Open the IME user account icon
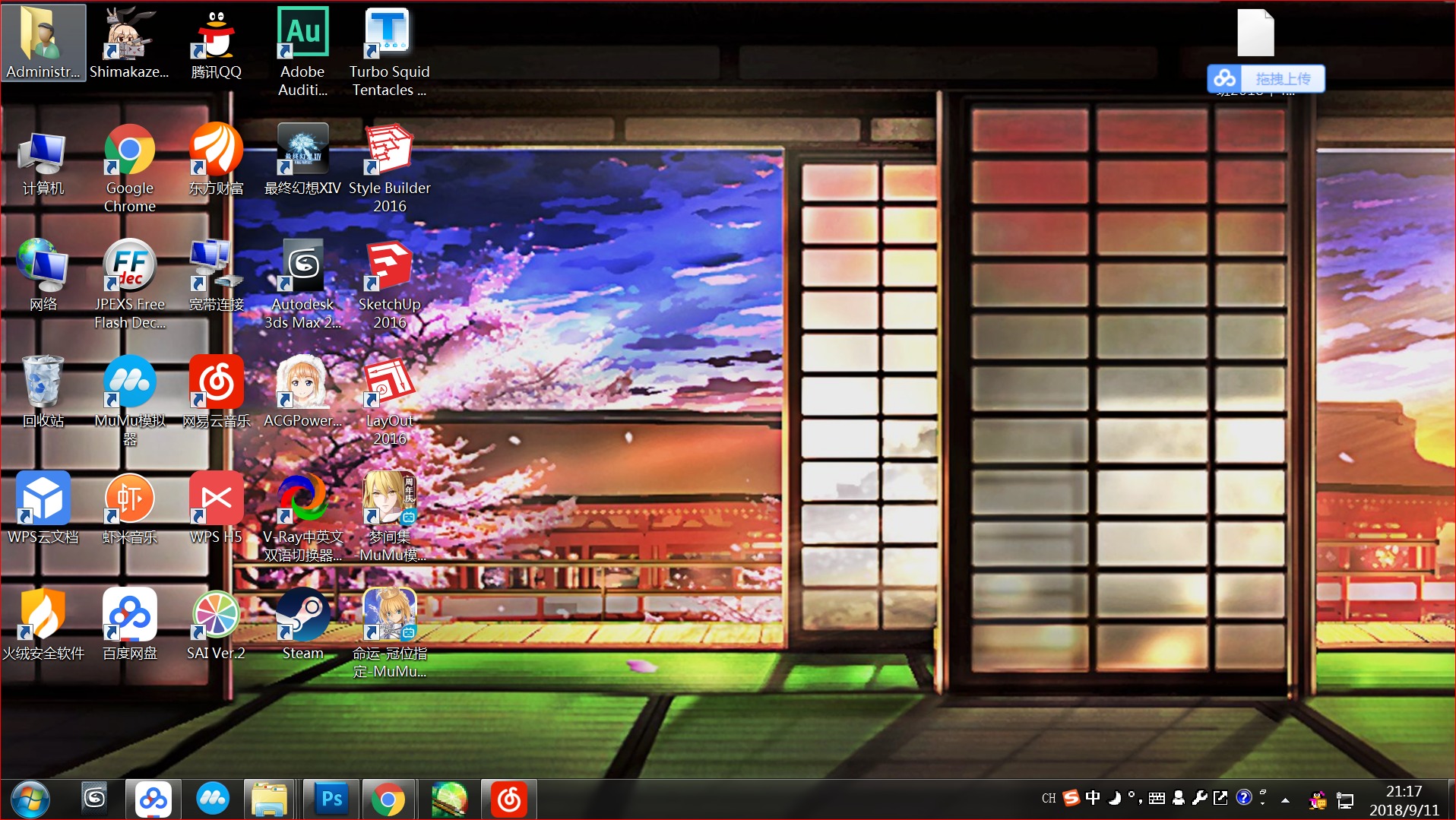1456x820 pixels. (1179, 797)
